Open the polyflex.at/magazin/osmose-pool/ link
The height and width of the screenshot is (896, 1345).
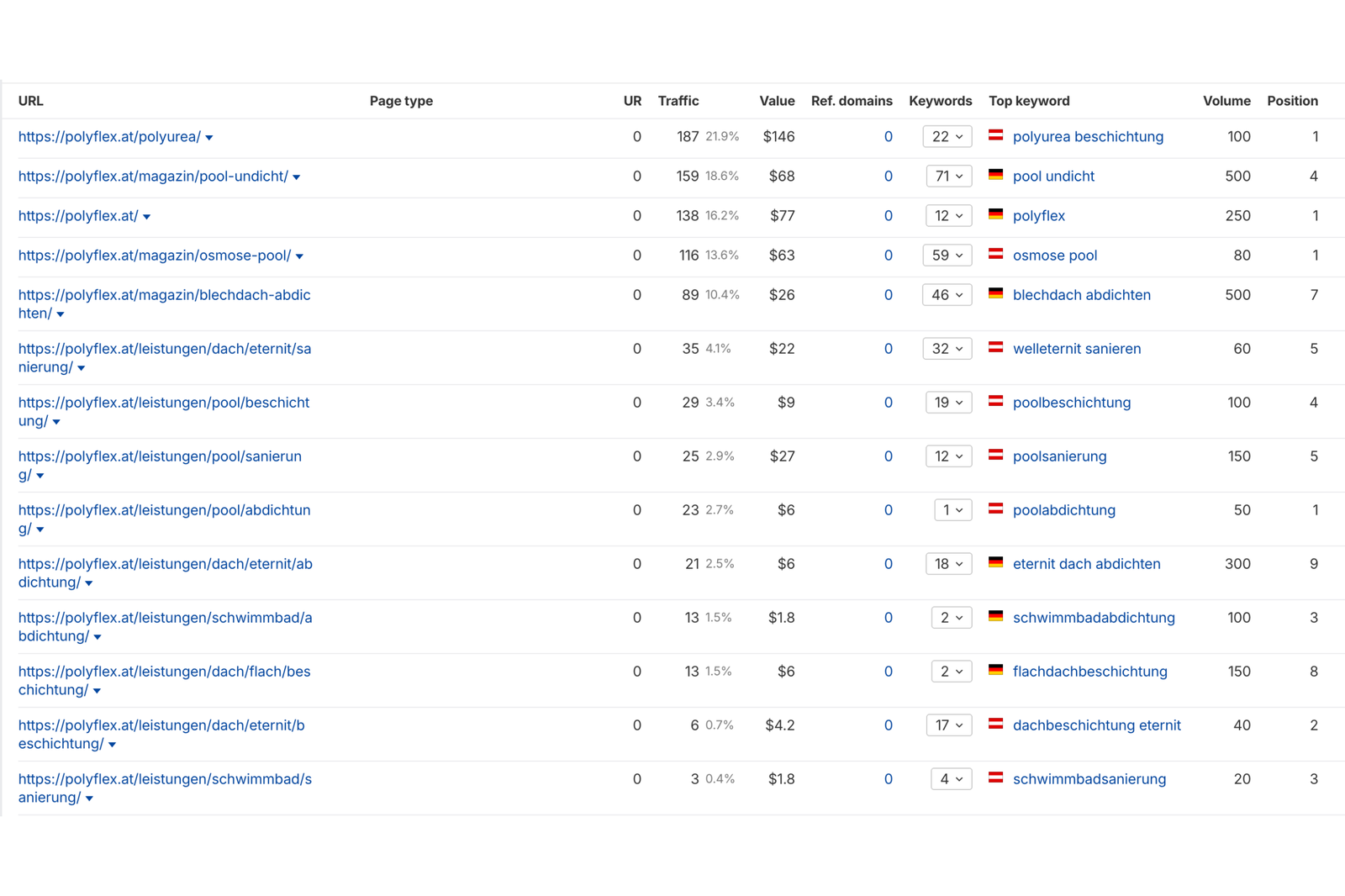[x=155, y=256]
